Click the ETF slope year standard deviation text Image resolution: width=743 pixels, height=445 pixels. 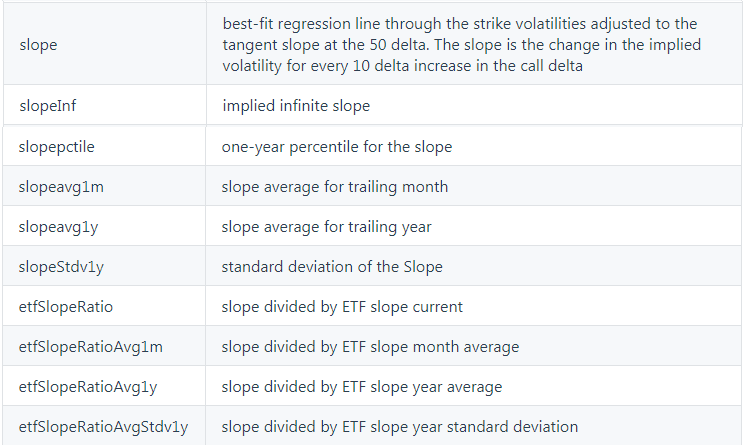[x=399, y=427]
